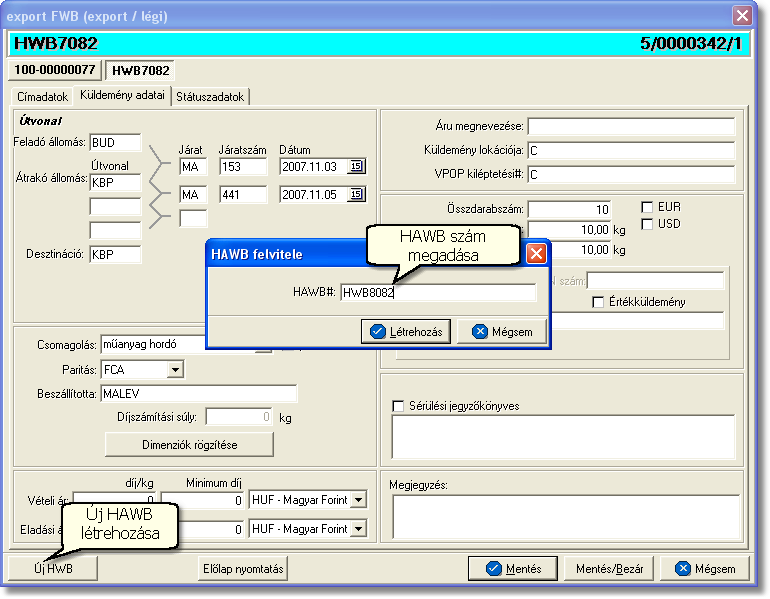Screen dimensions: 770x599
Task: Click Megjegyzés text area
Action: (566, 517)
